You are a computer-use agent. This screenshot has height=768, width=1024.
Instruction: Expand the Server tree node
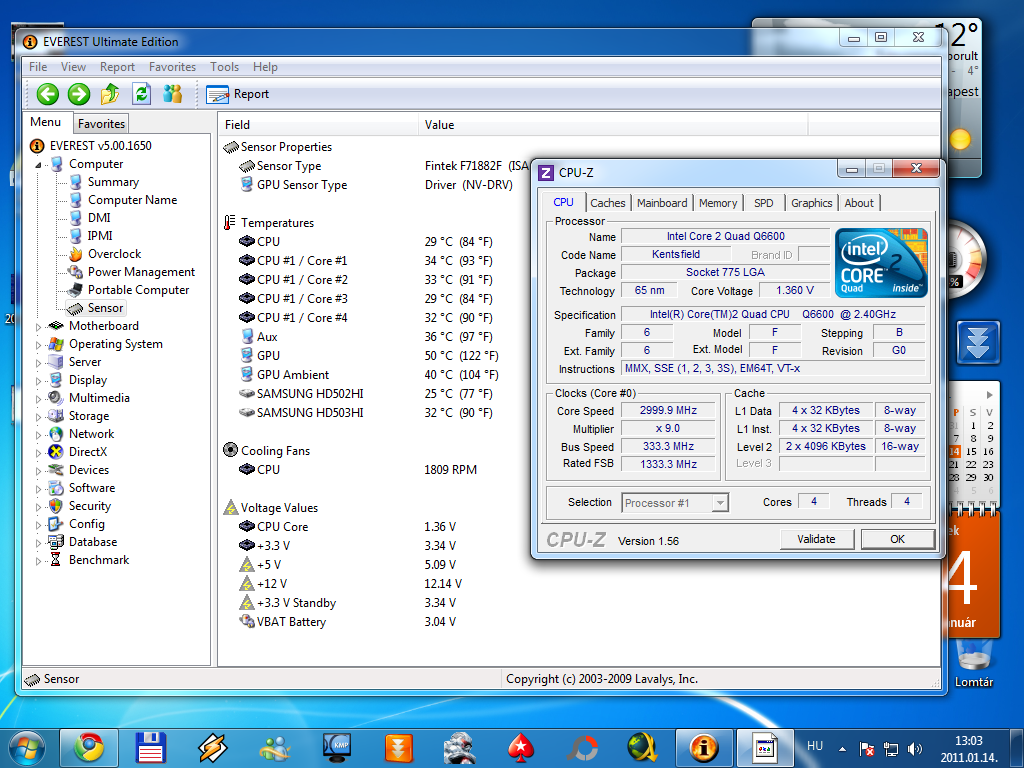pyautogui.click(x=39, y=362)
